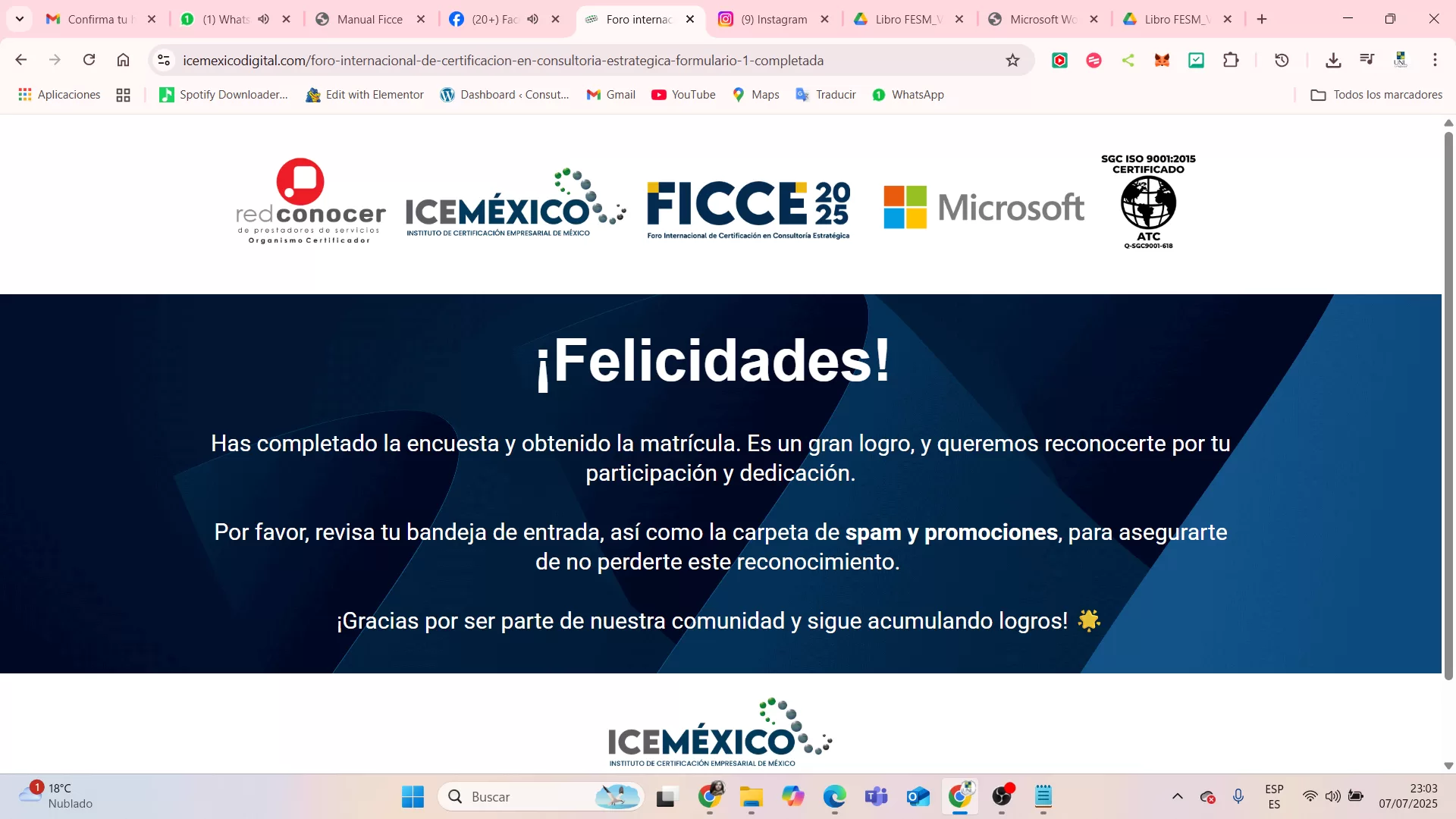Open view site information icon

pyautogui.click(x=164, y=61)
